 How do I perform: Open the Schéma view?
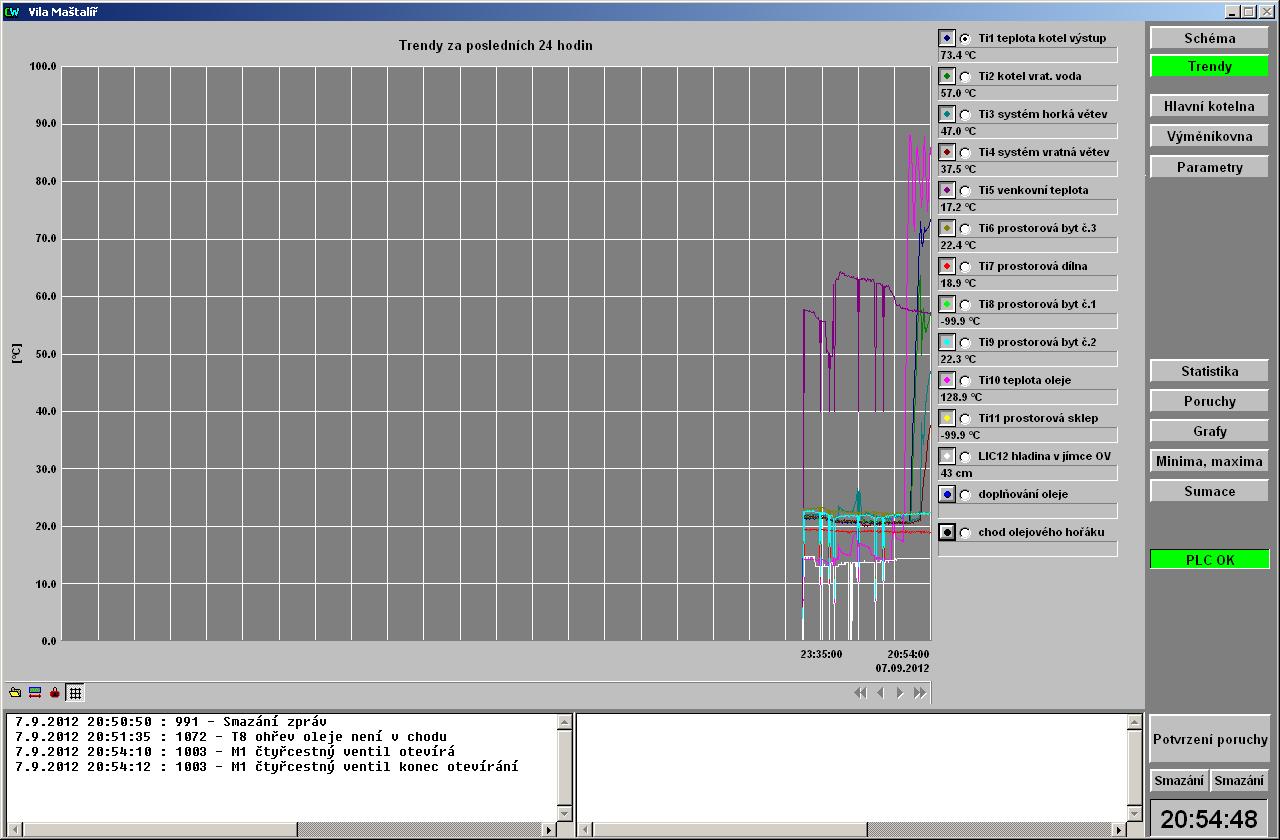(x=1209, y=38)
